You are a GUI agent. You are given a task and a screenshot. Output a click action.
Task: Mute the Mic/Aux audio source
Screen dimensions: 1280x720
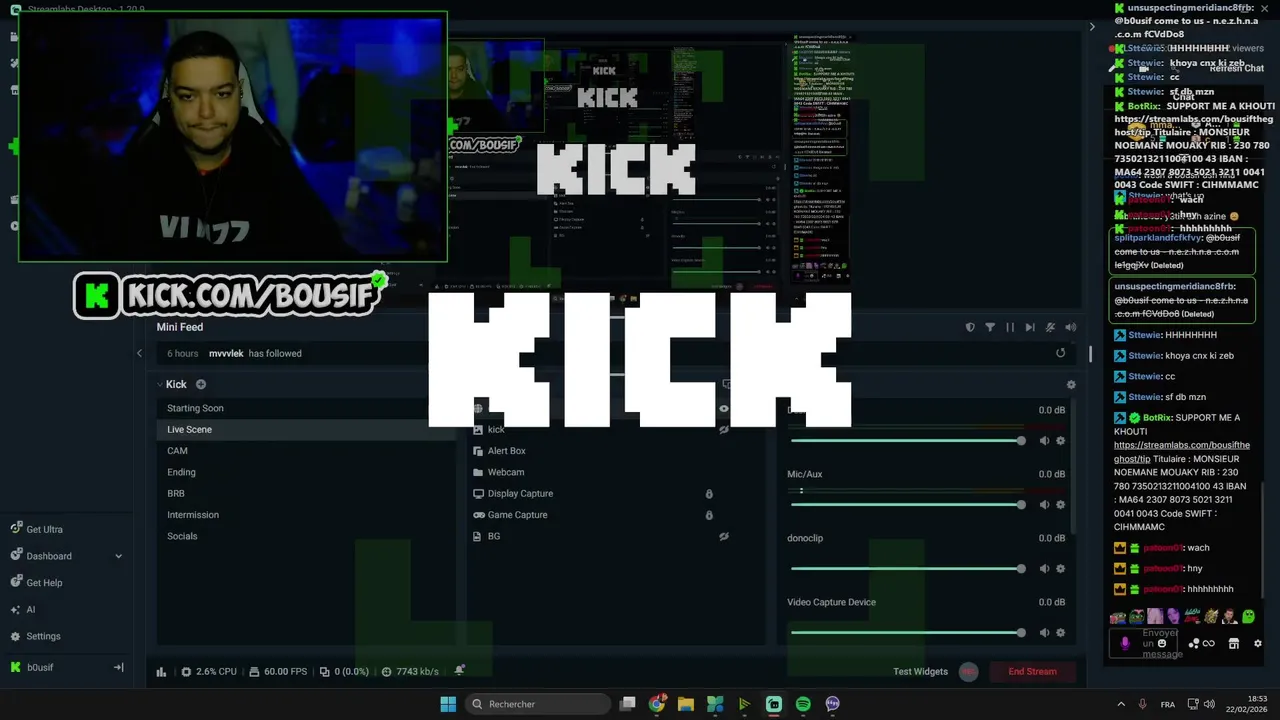coord(1044,504)
